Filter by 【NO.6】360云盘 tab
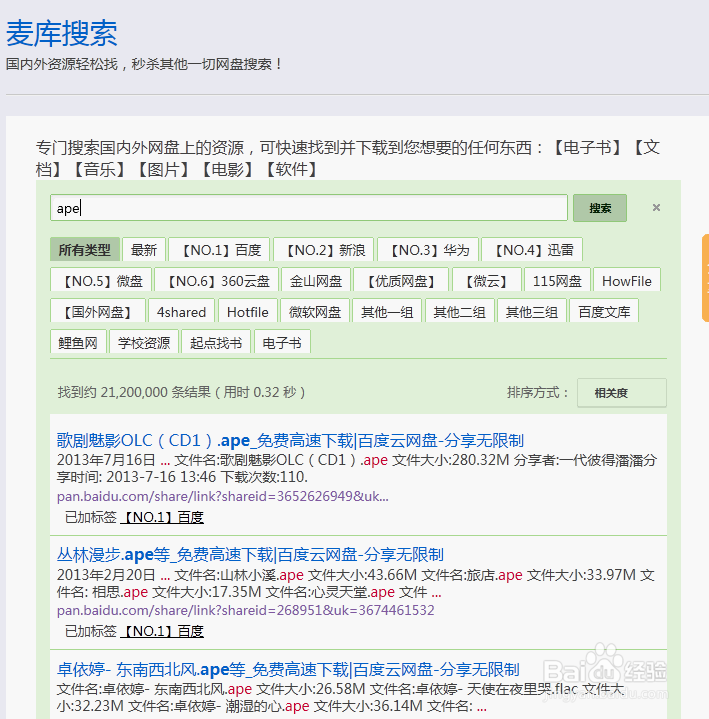The width and height of the screenshot is (709, 719). coord(216,280)
